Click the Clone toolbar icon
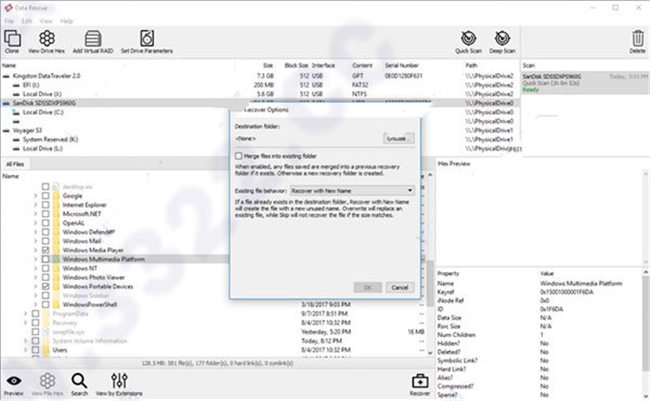This screenshot has height=401, width=650. pos(12,41)
